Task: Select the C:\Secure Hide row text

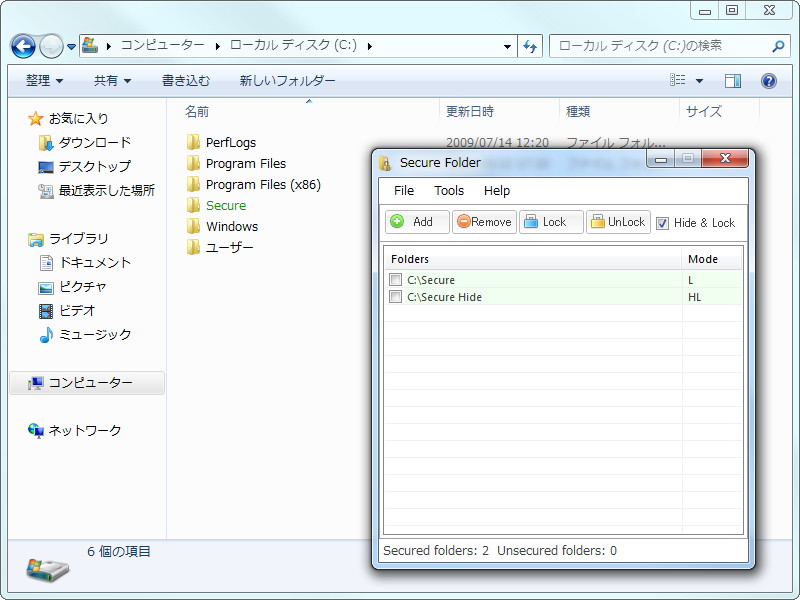Action: [444, 297]
